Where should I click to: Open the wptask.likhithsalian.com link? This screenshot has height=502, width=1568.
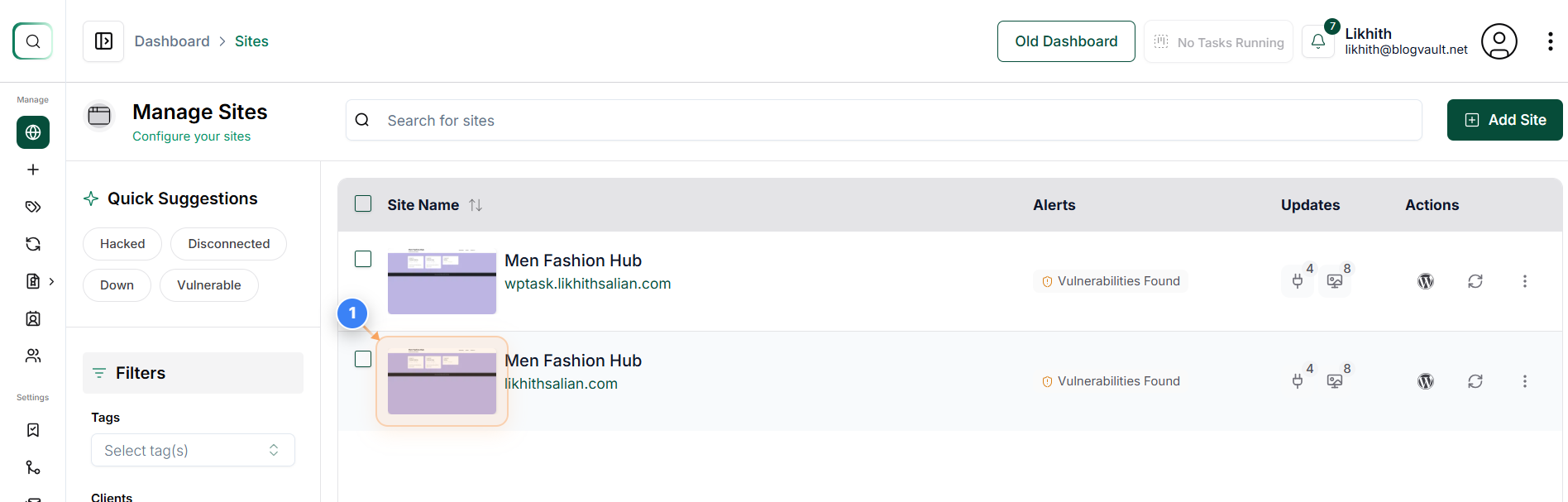pos(587,284)
